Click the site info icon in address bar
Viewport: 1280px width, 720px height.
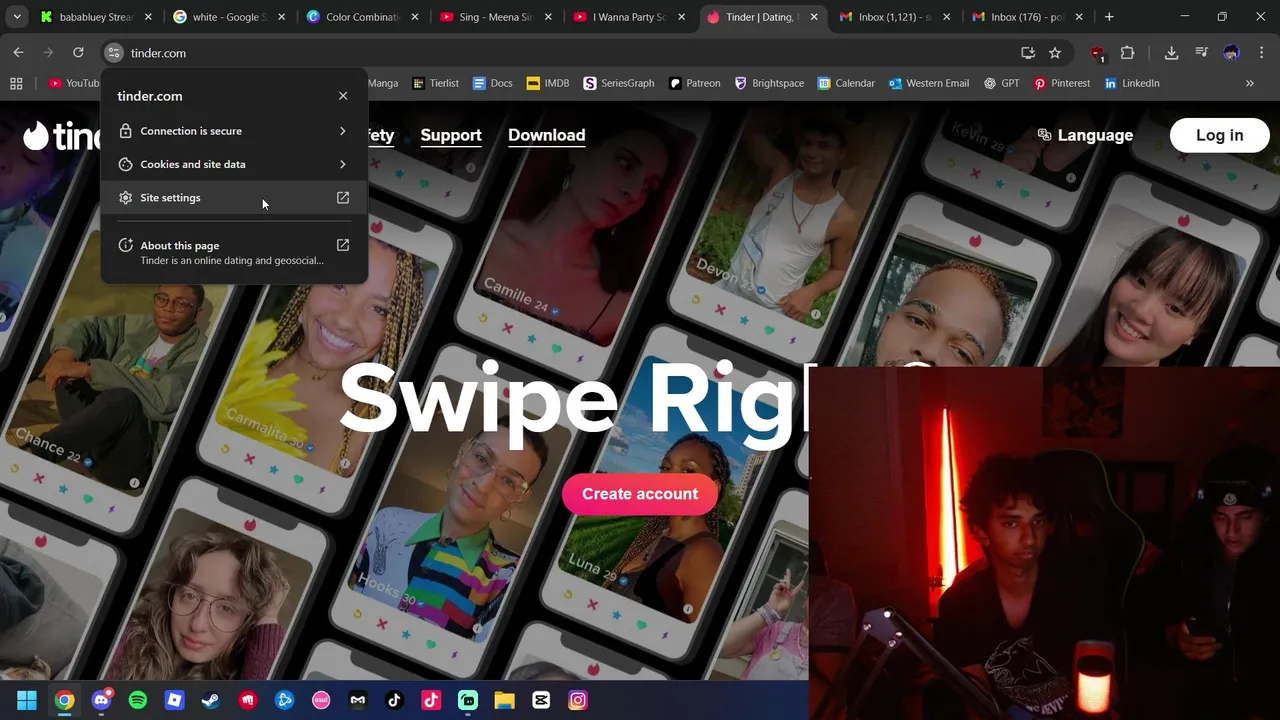[113, 53]
